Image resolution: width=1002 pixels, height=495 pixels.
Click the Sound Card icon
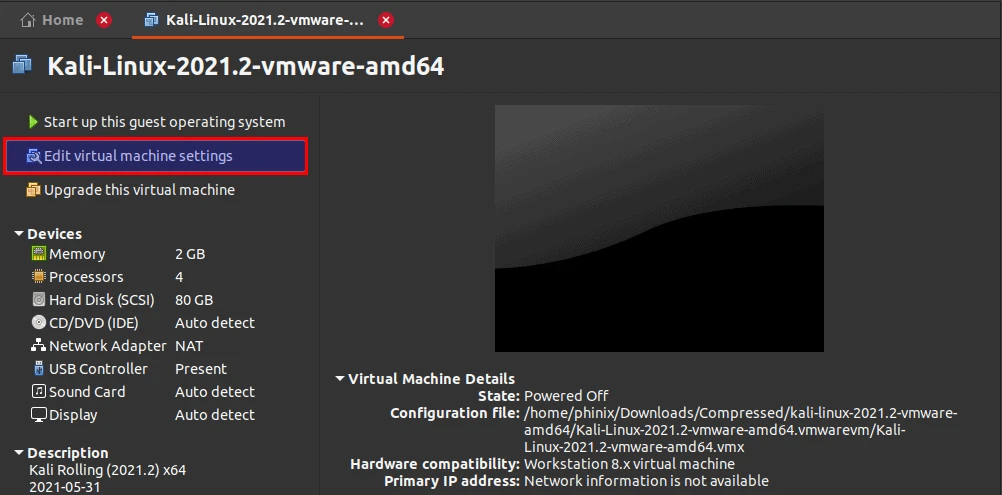click(39, 392)
